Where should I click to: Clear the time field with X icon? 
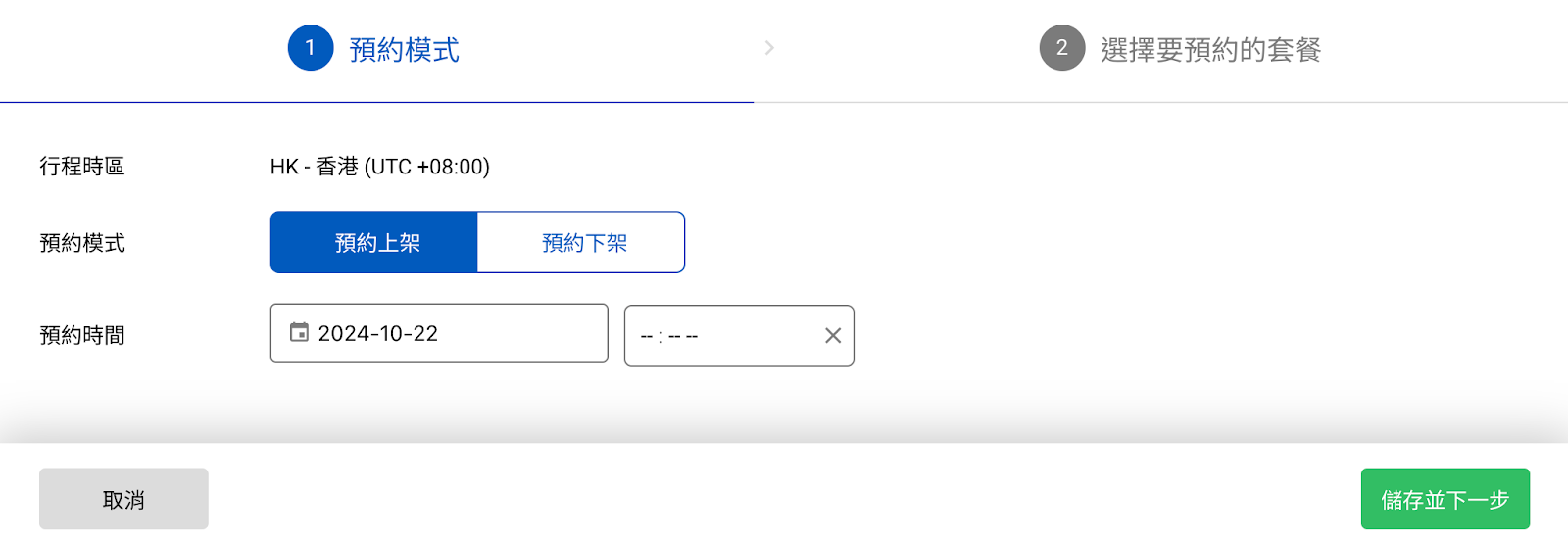tap(833, 336)
